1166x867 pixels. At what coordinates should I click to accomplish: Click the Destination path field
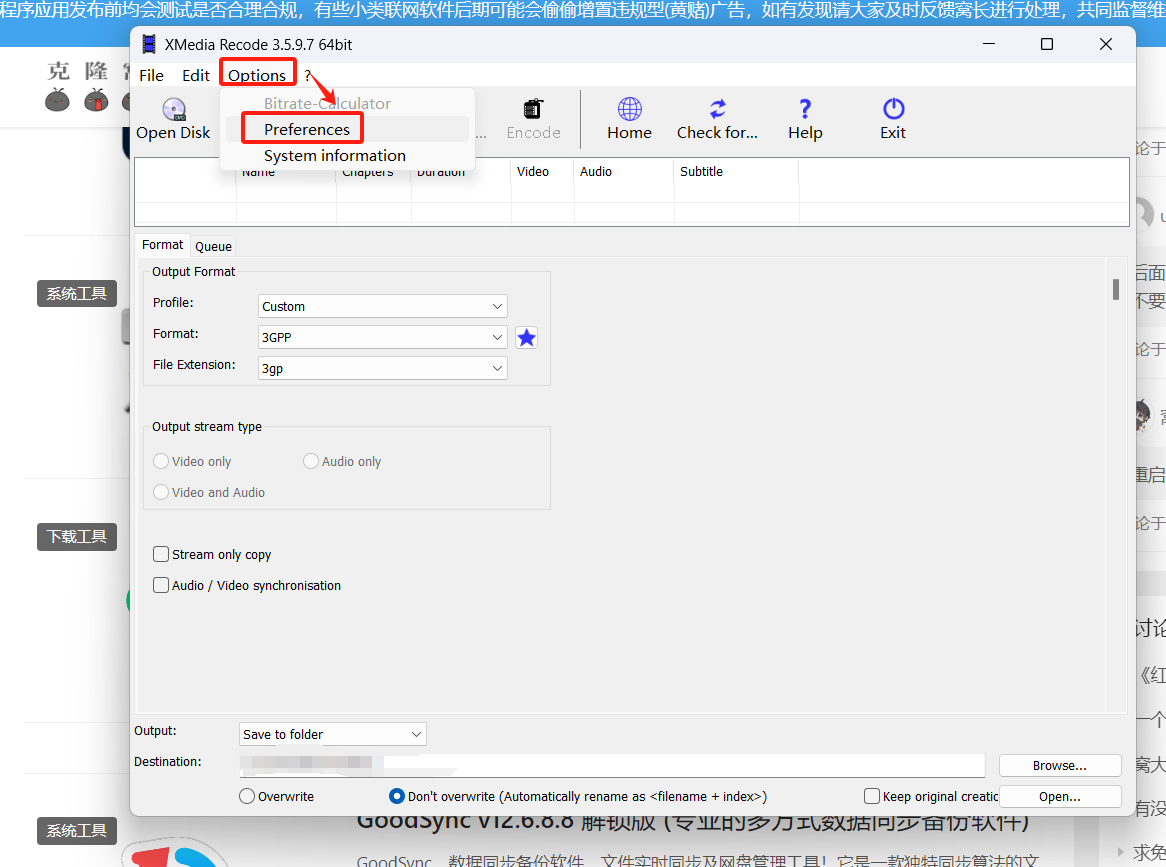point(611,765)
